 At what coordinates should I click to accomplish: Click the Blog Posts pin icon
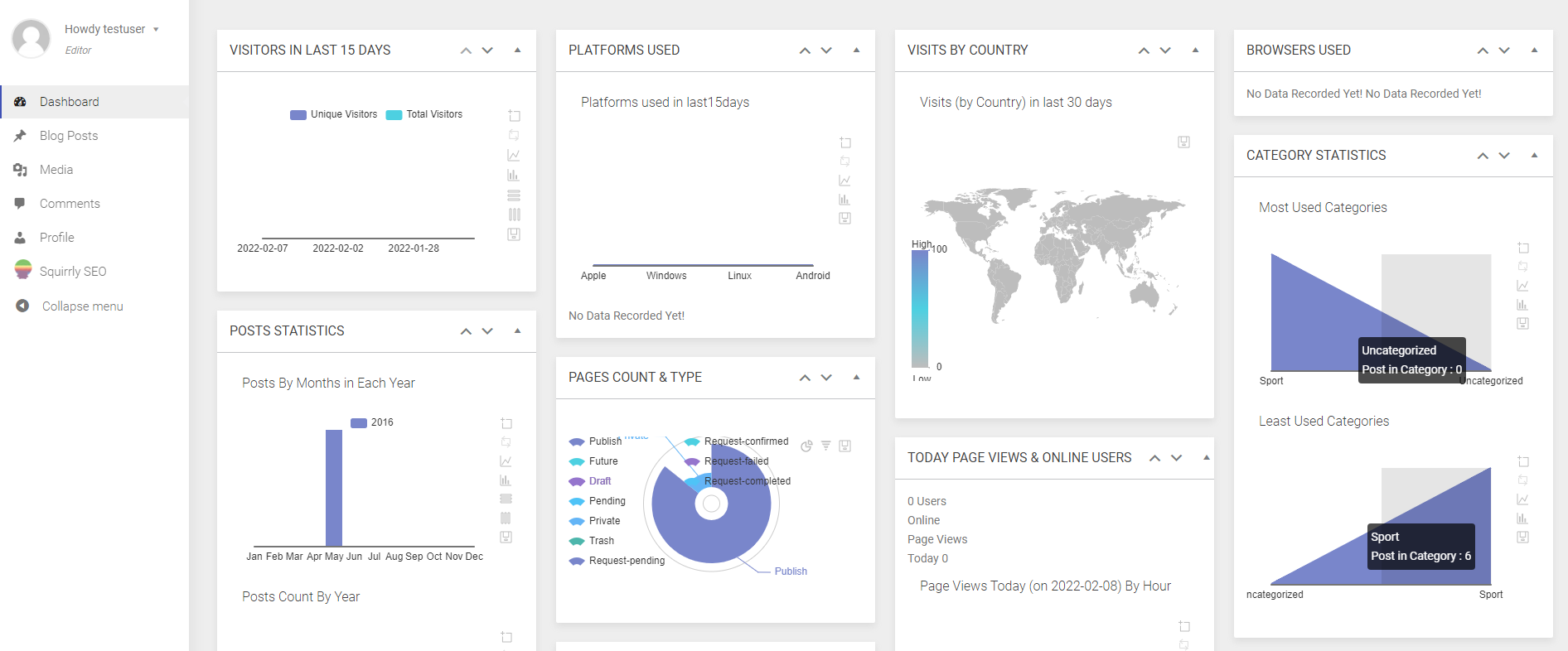pyautogui.click(x=20, y=136)
